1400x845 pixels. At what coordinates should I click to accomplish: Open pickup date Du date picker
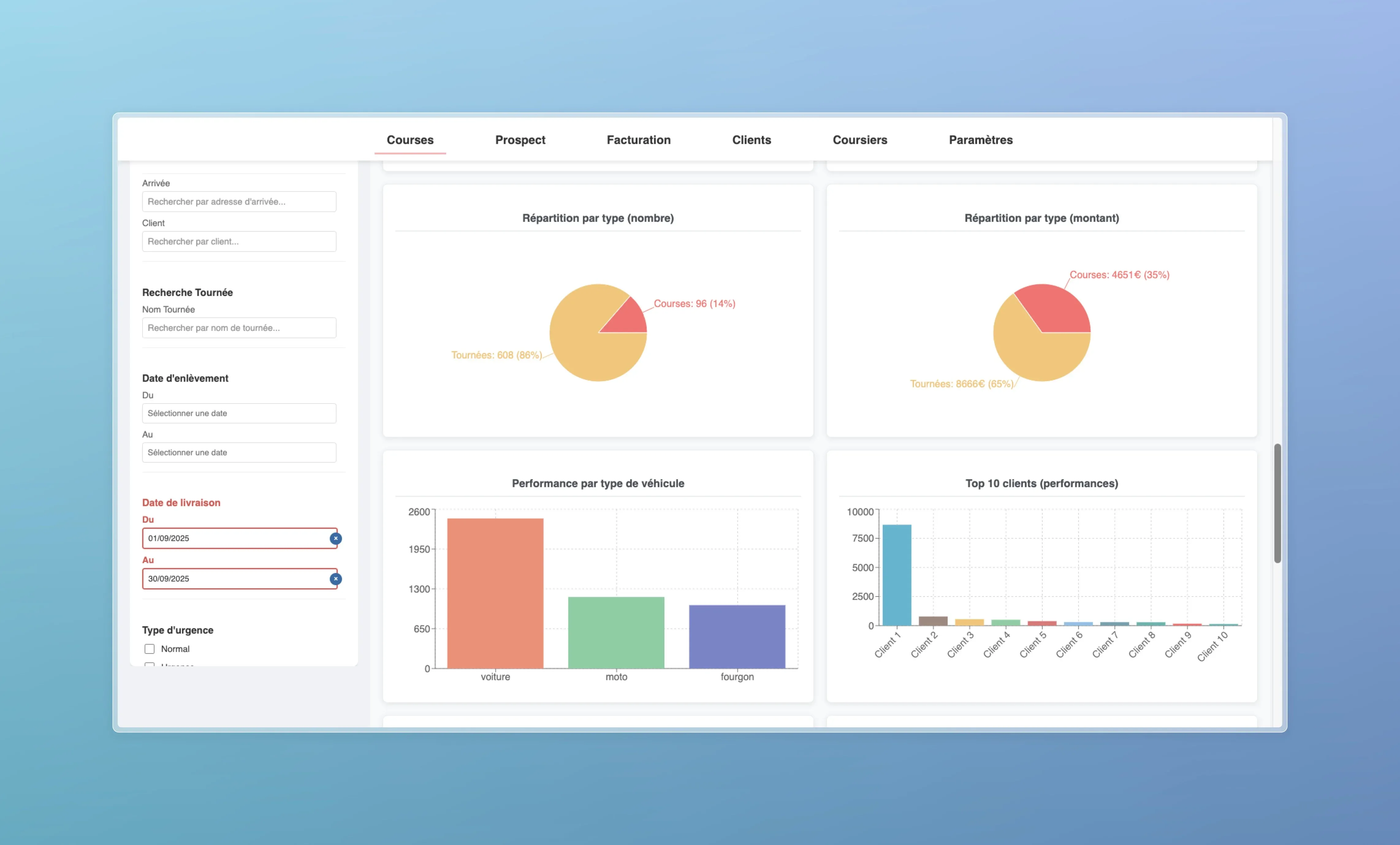(239, 413)
